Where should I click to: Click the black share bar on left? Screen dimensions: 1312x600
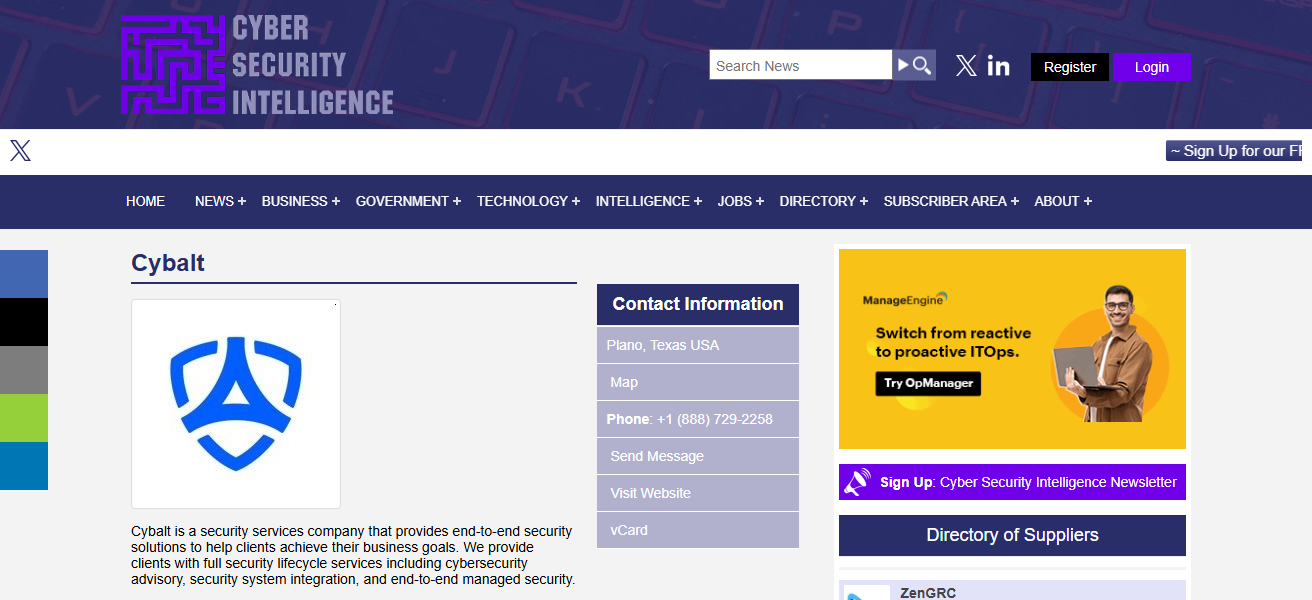point(24,322)
